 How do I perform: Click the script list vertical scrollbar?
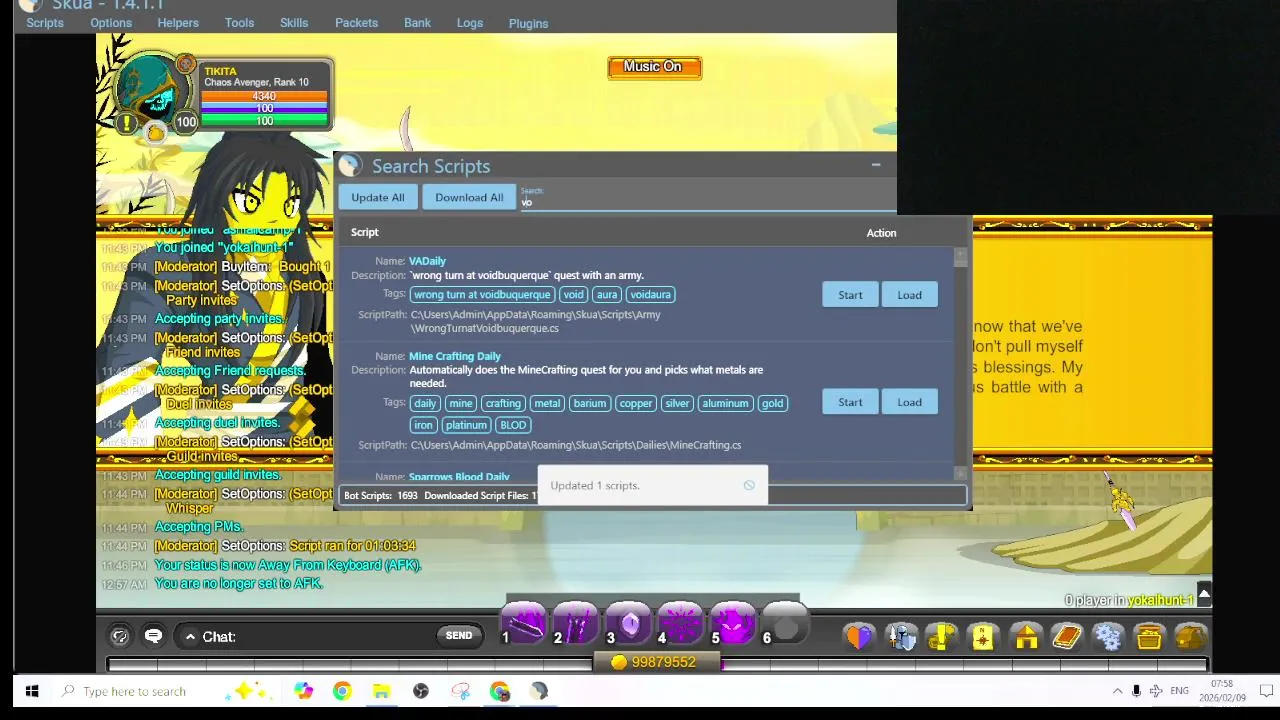point(961,363)
